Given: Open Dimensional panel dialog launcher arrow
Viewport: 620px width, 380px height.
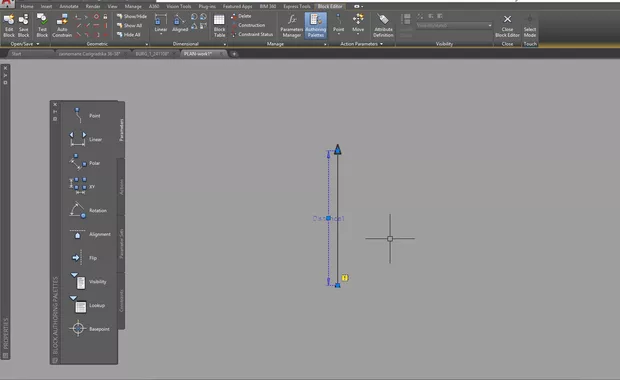Looking at the screenshot, I should click(225, 44).
